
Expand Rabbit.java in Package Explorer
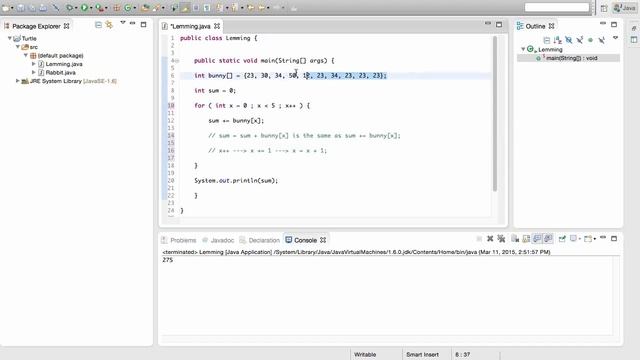(33, 72)
